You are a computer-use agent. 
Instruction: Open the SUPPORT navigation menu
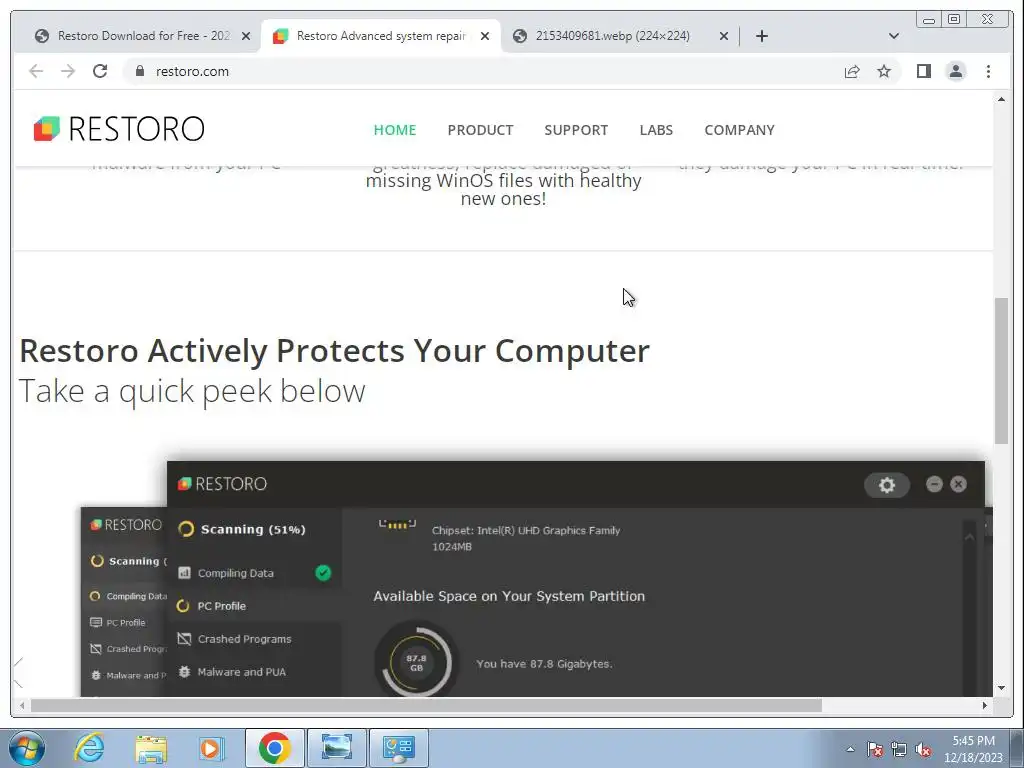pyautogui.click(x=576, y=130)
